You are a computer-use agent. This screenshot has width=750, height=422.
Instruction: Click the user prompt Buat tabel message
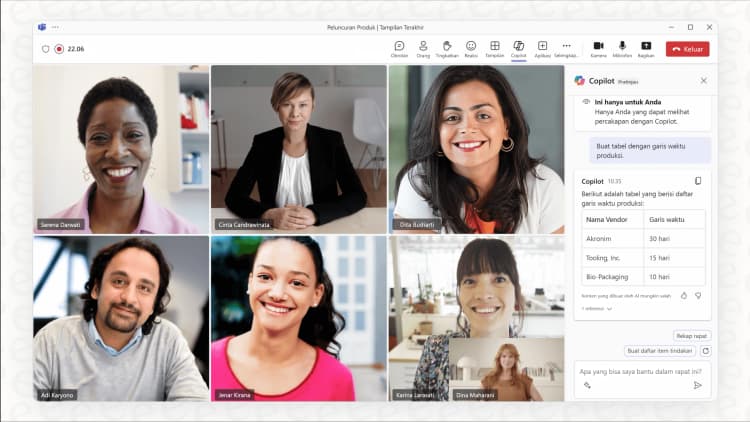[651, 151]
